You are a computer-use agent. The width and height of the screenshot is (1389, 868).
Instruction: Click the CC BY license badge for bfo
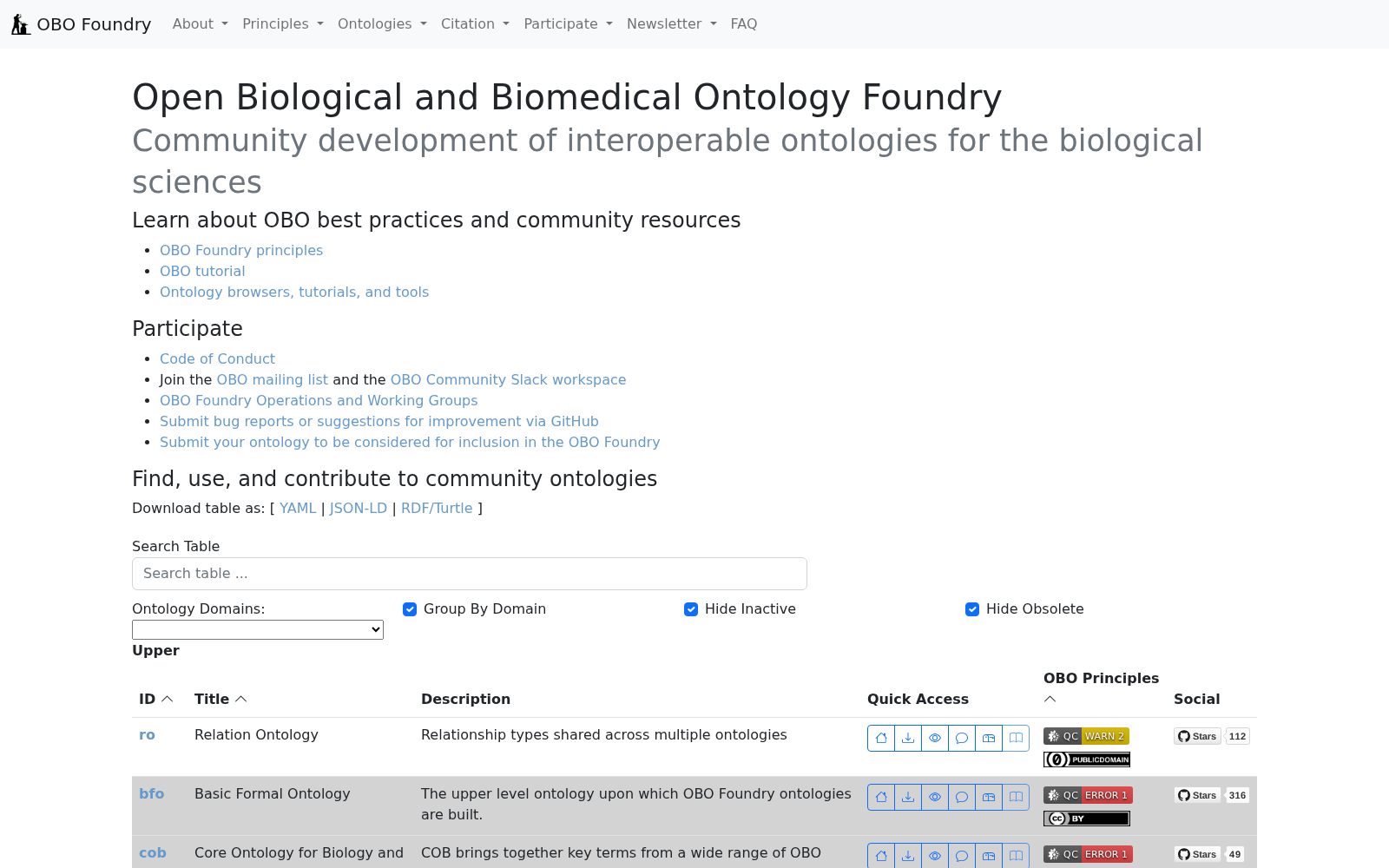click(1087, 819)
